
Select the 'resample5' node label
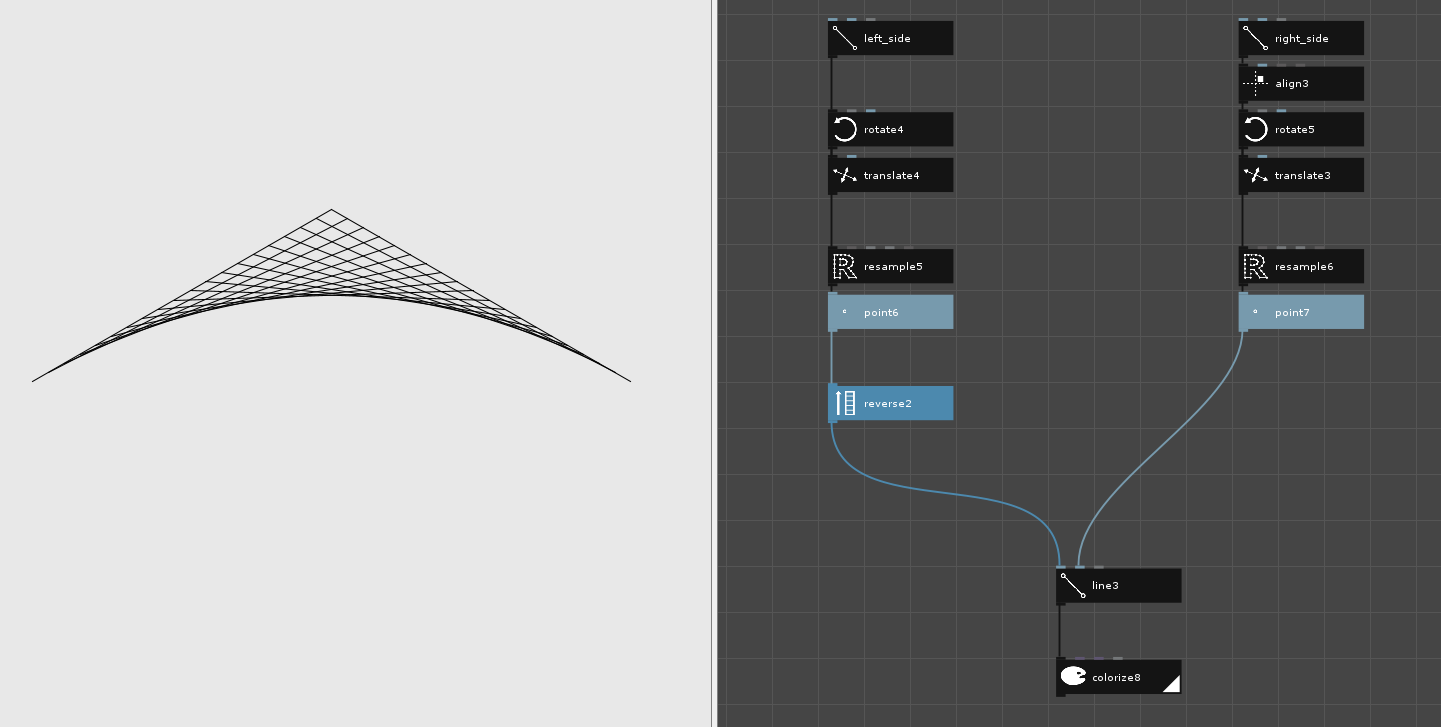pyautogui.click(x=893, y=266)
